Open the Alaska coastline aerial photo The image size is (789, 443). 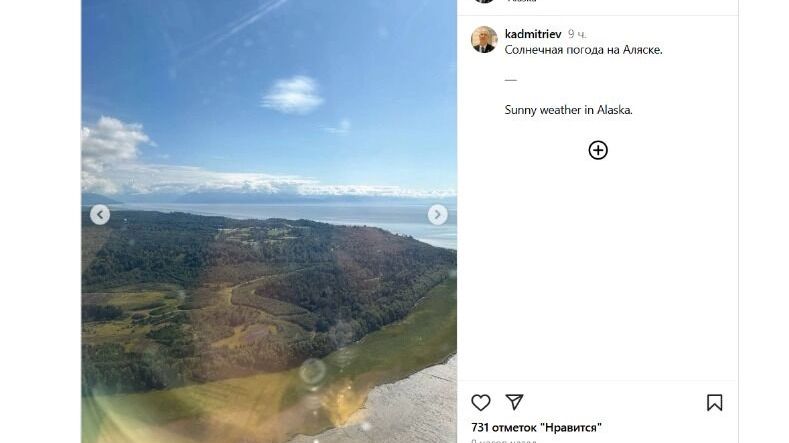click(269, 222)
